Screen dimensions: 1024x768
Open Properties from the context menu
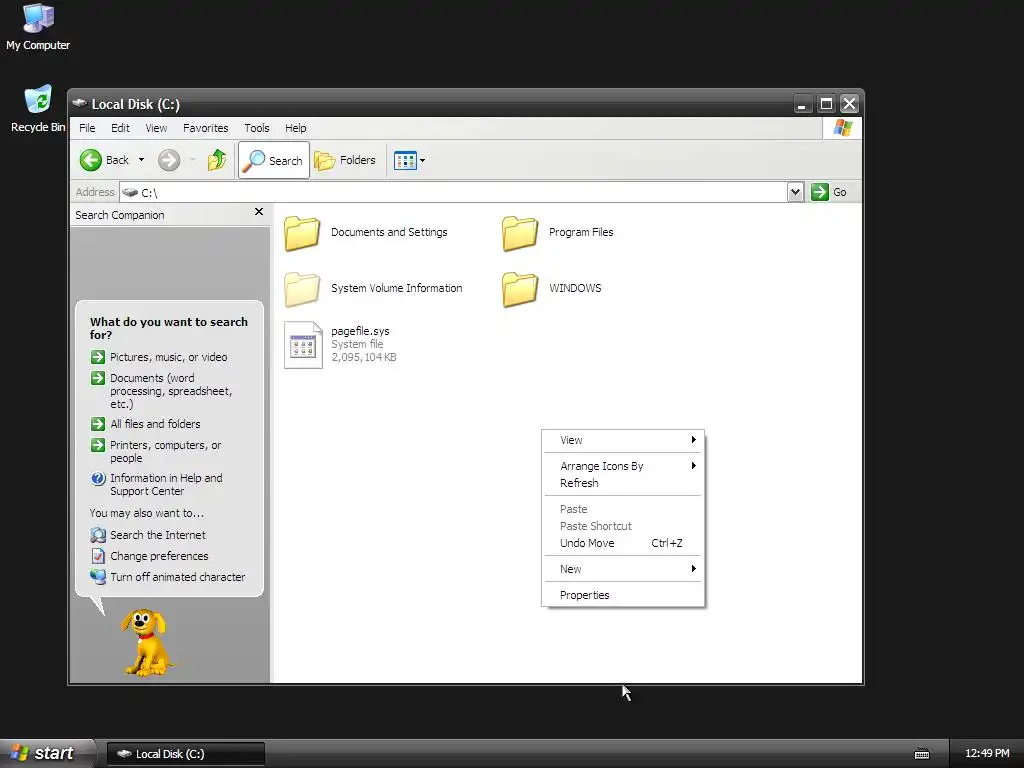[x=624, y=595]
